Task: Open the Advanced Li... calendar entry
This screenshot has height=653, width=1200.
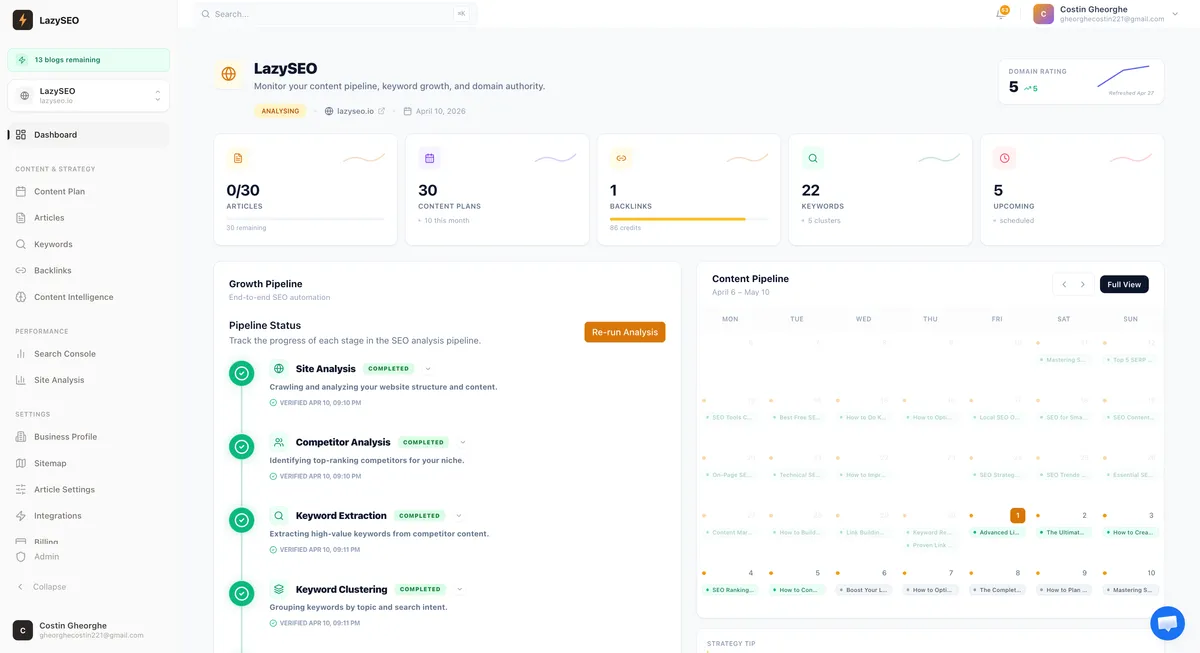Action: point(997,533)
